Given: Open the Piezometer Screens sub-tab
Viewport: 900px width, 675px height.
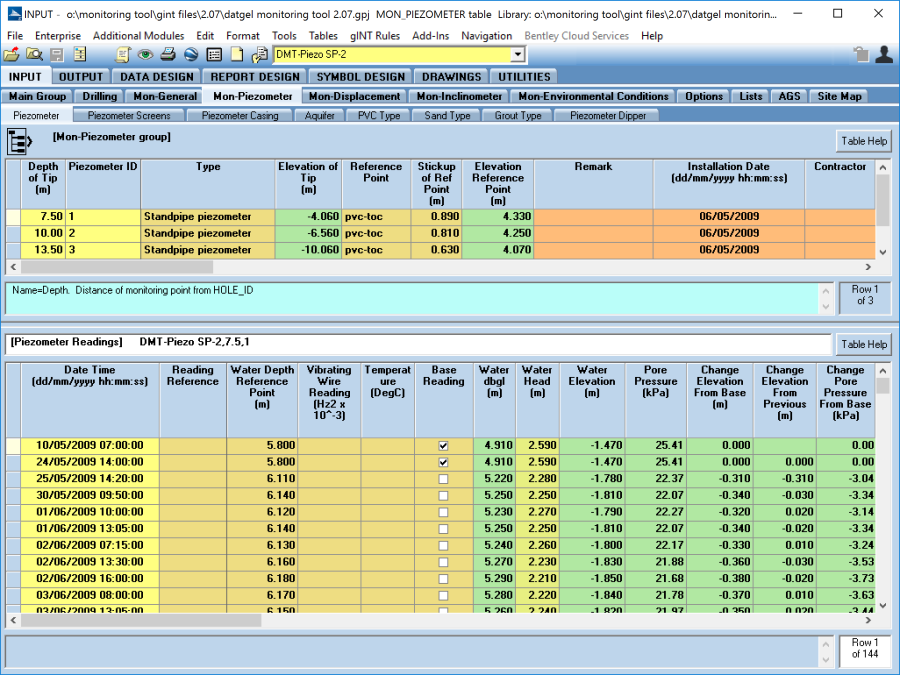Looking at the screenshot, I should pyautogui.click(x=129, y=116).
